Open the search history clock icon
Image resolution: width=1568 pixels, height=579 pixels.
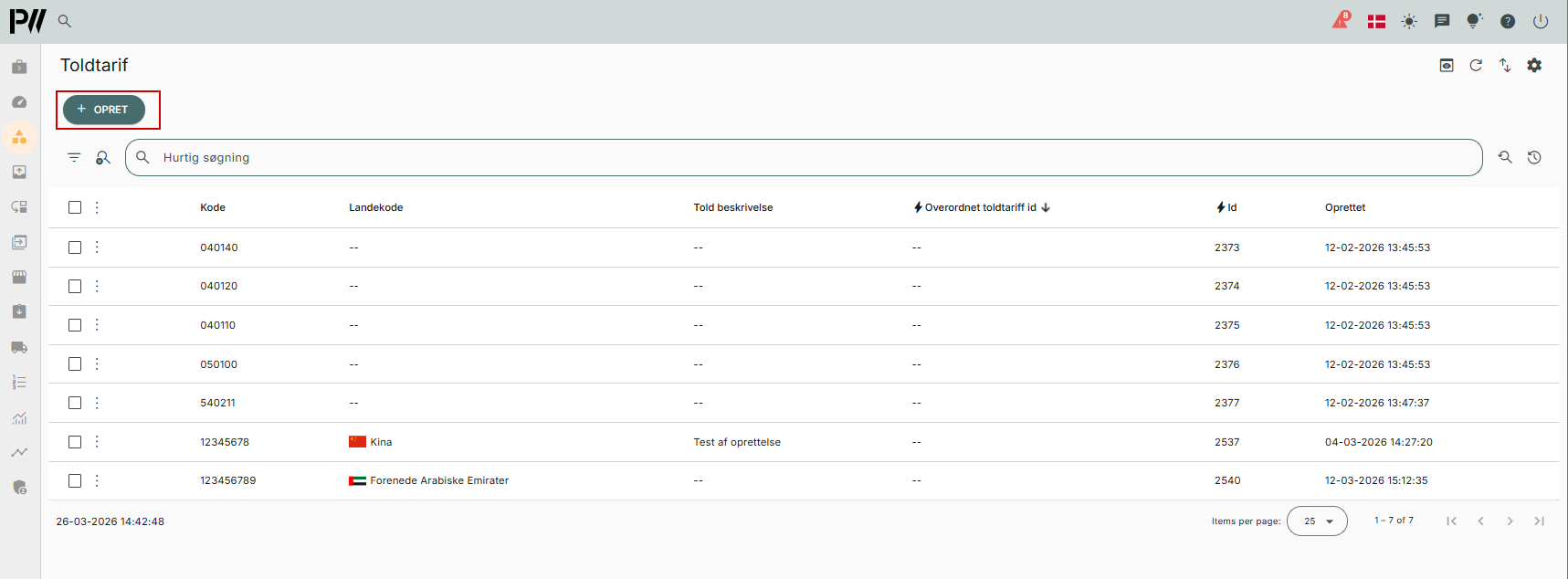1534,157
